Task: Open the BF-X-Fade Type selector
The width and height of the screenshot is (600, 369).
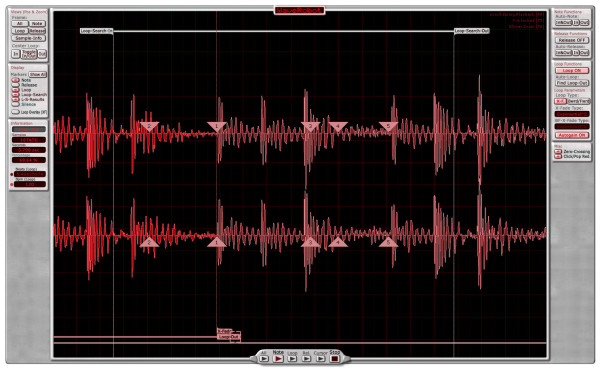Action: point(572,126)
